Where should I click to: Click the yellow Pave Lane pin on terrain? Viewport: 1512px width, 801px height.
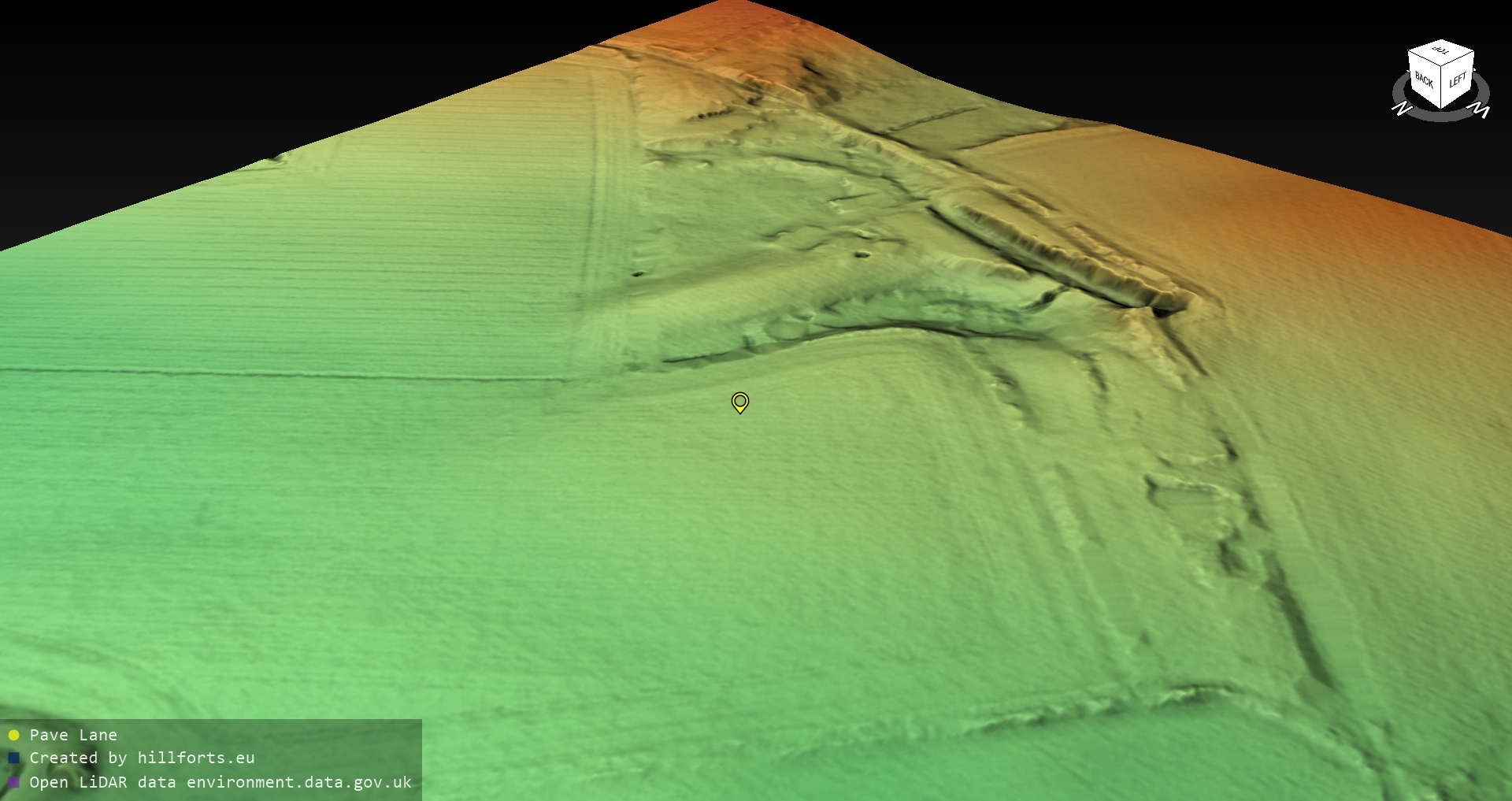point(739,402)
